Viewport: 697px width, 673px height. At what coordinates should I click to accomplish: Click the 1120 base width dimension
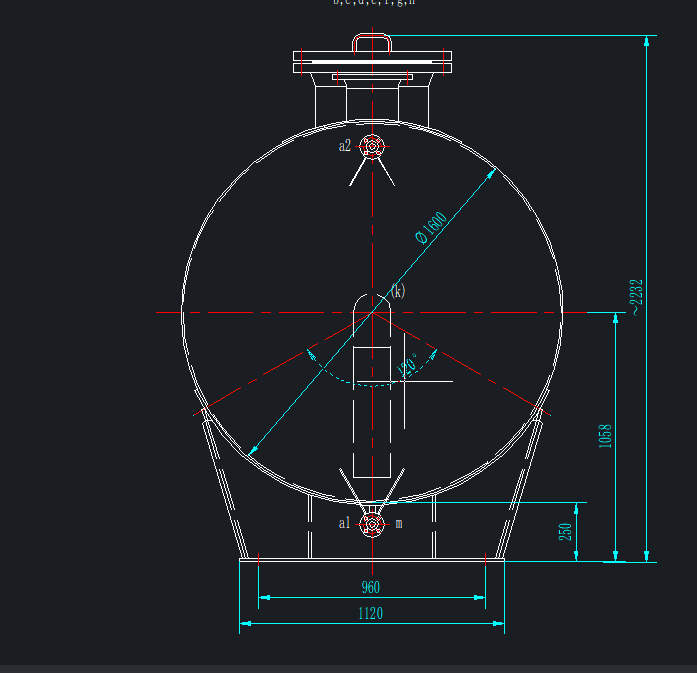tap(371, 613)
